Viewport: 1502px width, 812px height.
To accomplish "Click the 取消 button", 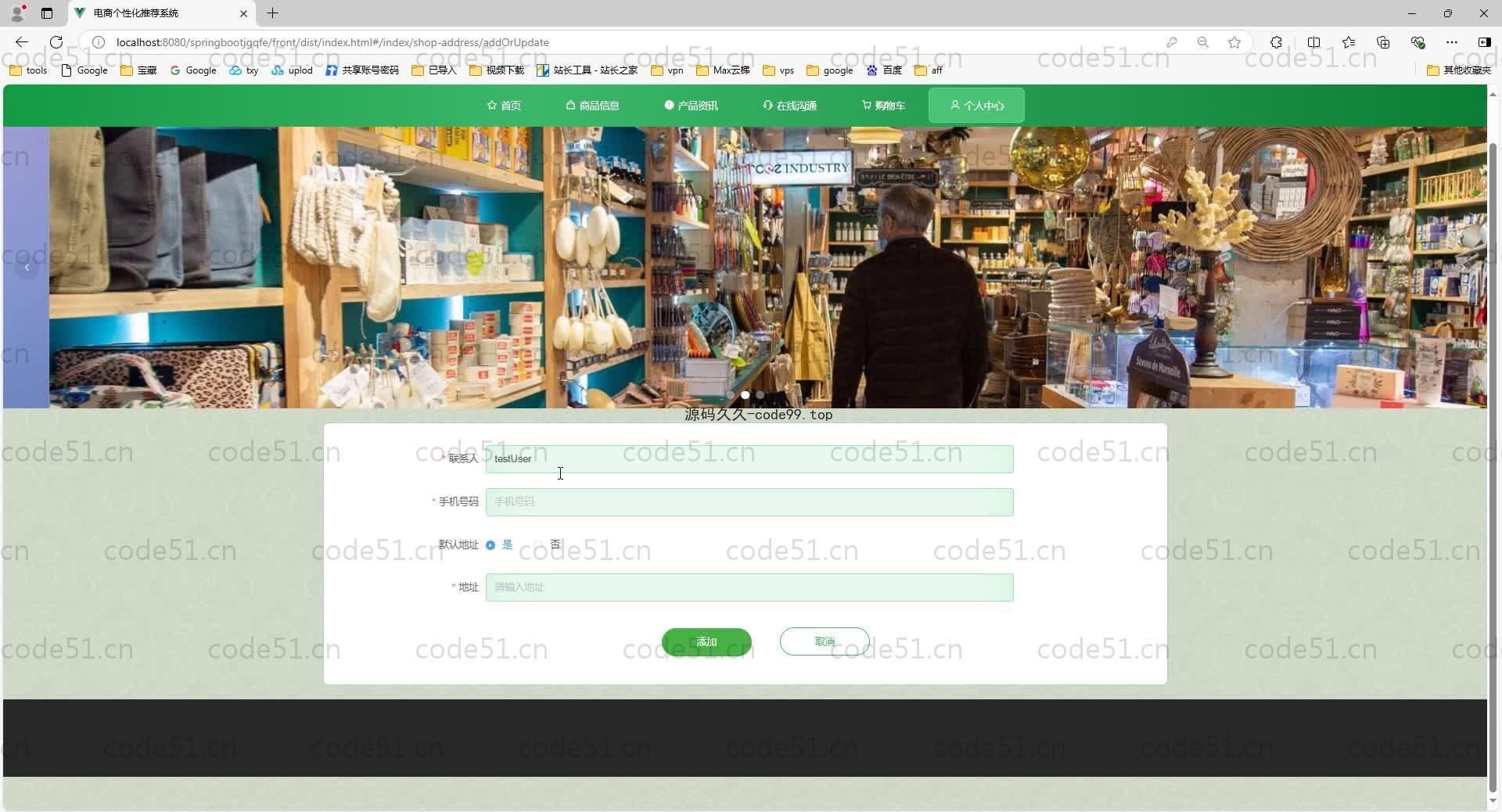I will (x=825, y=641).
